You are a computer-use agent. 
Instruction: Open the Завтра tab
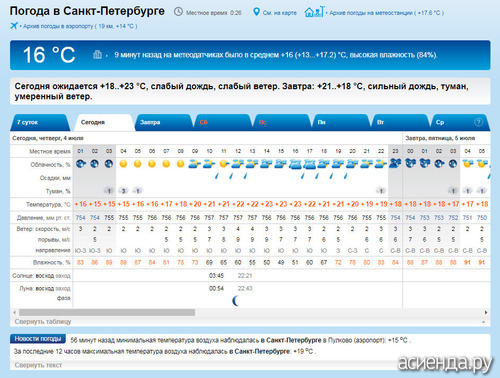tap(163, 122)
